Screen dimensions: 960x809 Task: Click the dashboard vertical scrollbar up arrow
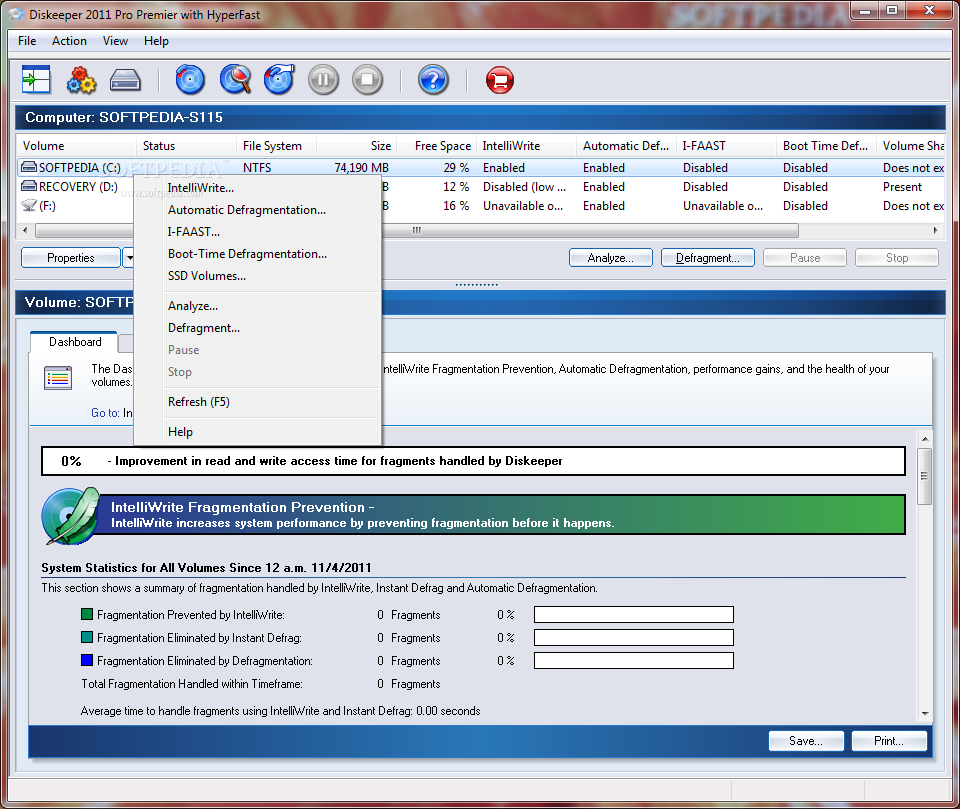(924, 439)
